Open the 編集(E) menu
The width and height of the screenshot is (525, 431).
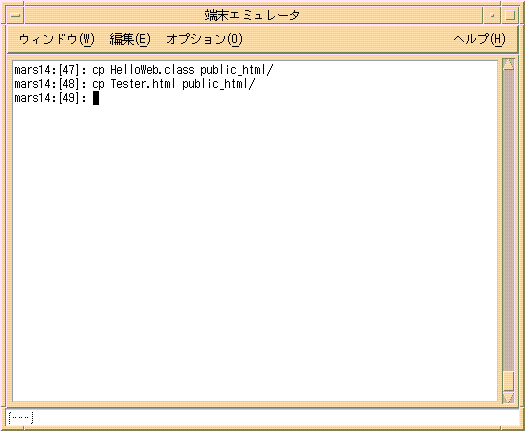click(130, 40)
